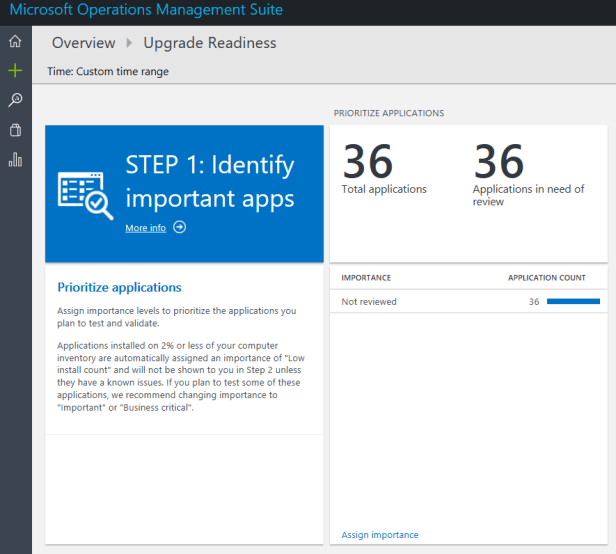Open the More info link
The image size is (616, 554).
pyautogui.click(x=145, y=228)
